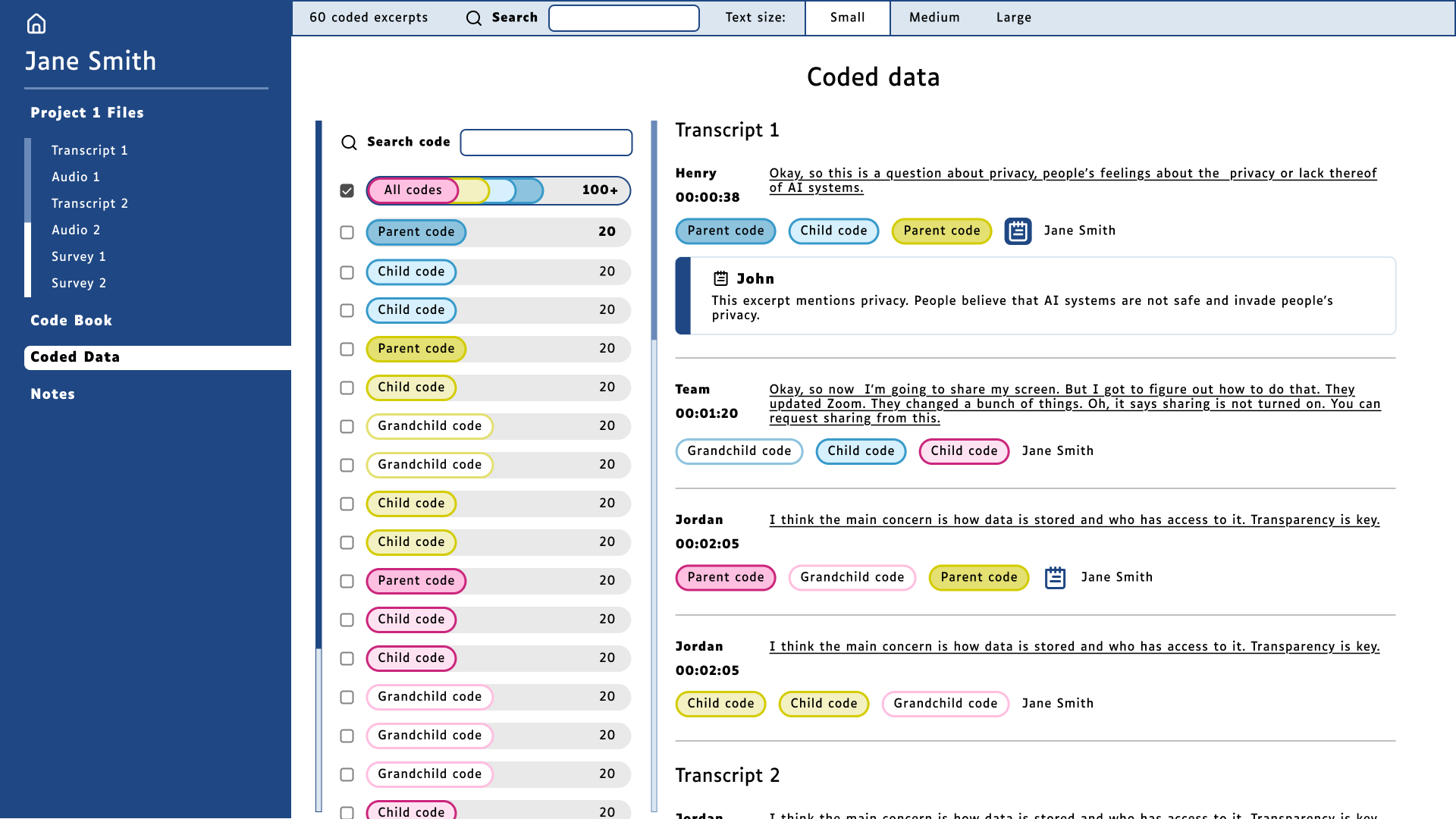Open note icon on Jordan 00:02:05 excerpt

click(1055, 578)
